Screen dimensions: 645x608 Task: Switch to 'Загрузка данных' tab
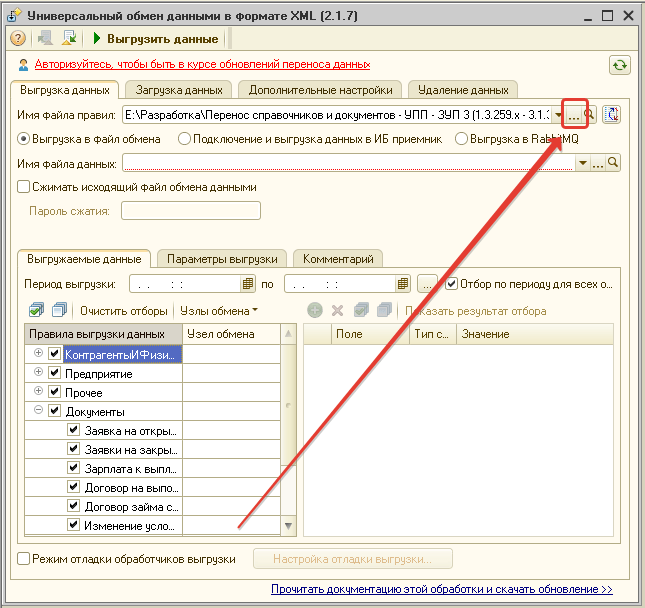click(x=179, y=89)
